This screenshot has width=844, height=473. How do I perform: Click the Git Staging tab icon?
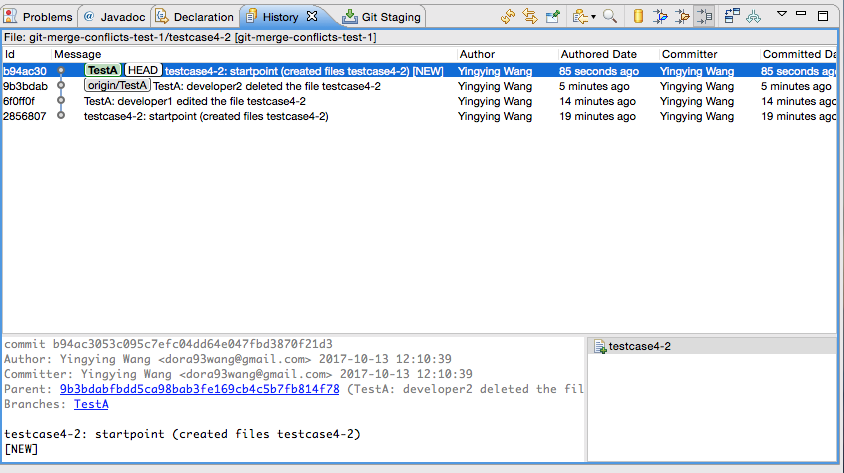click(x=350, y=17)
